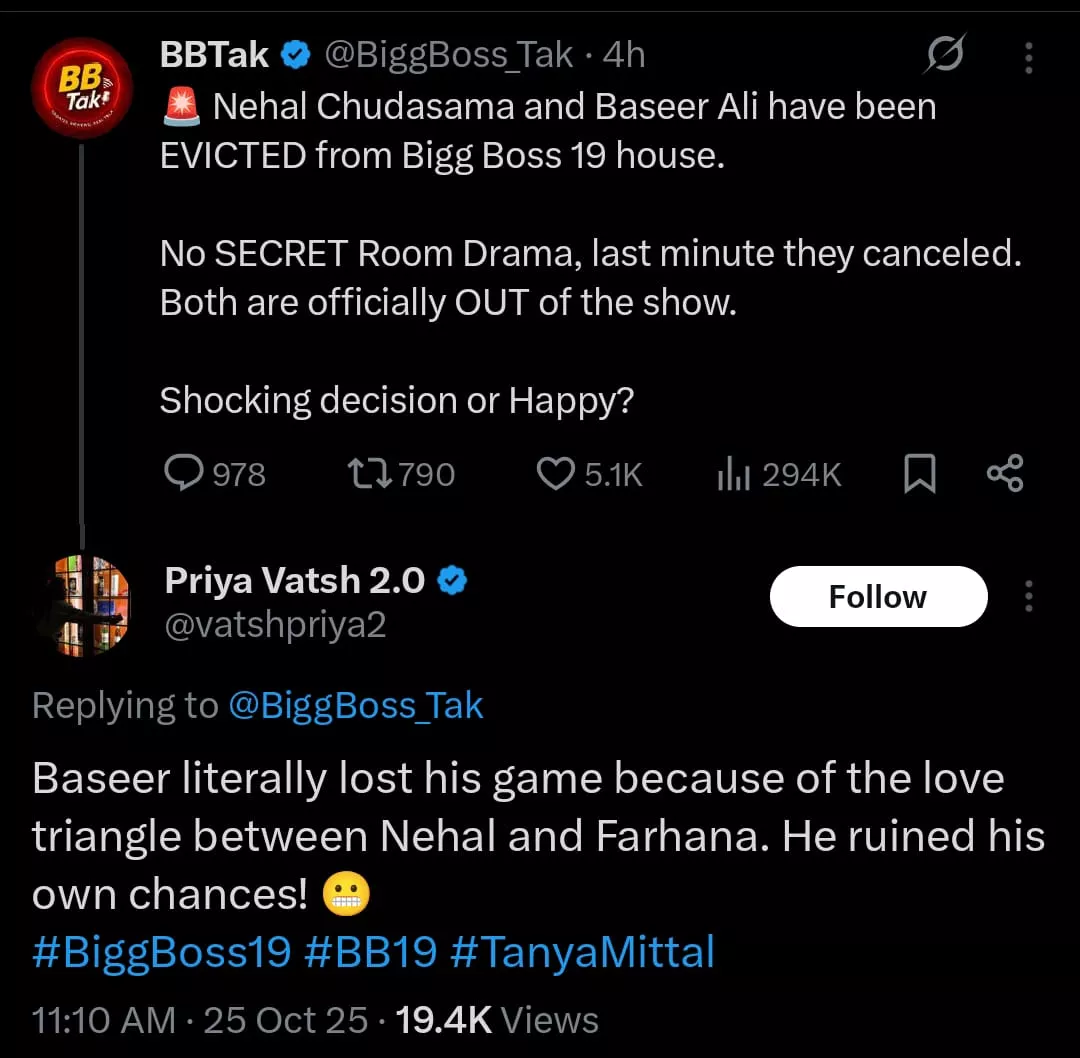Viewport: 1080px width, 1058px height.
Task: Like the BBTak post with heart icon
Action: (x=556, y=474)
